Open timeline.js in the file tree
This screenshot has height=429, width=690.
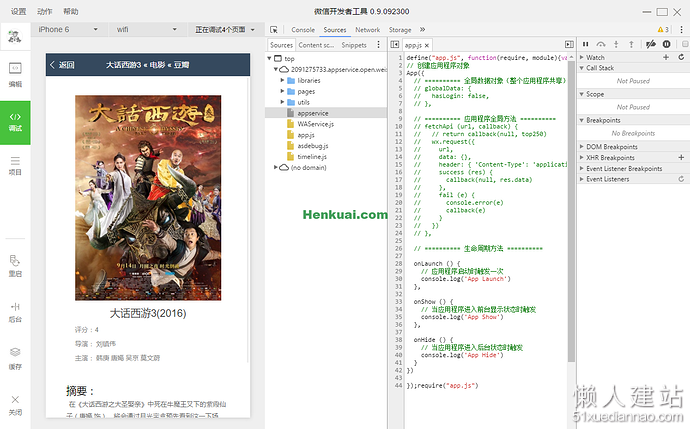(312, 157)
